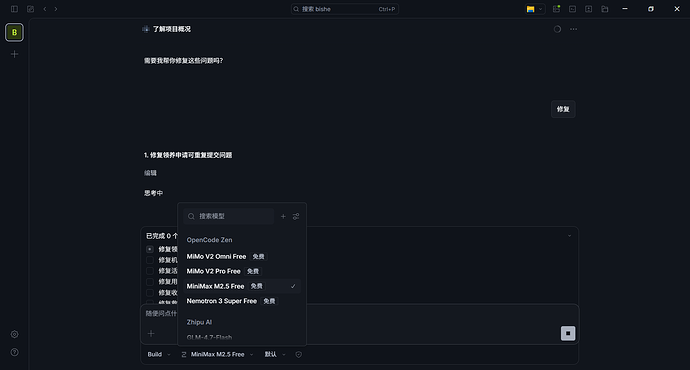Check the 修复用 todo checkbox
This screenshot has height=370, width=690.
pyautogui.click(x=150, y=282)
